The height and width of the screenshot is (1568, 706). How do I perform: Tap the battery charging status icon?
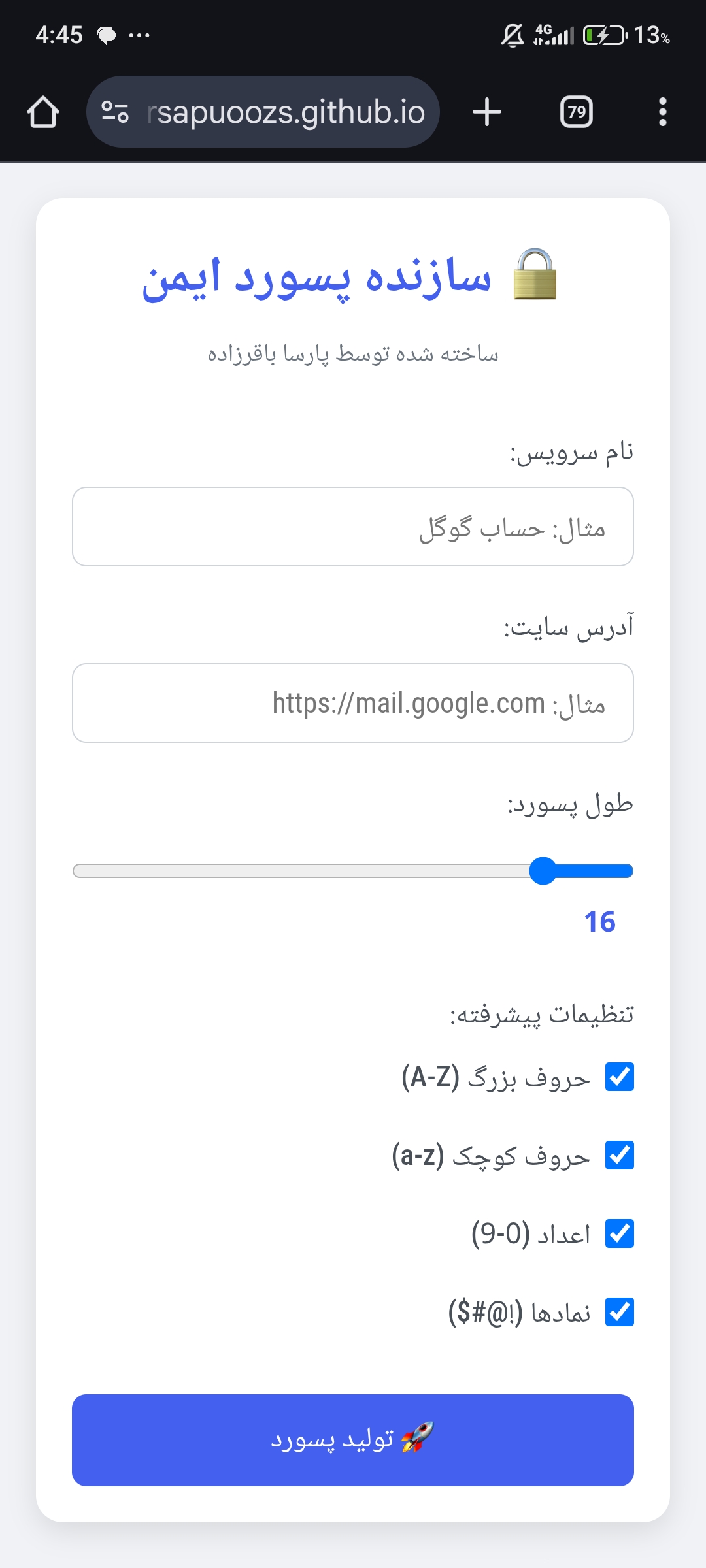pos(605,35)
